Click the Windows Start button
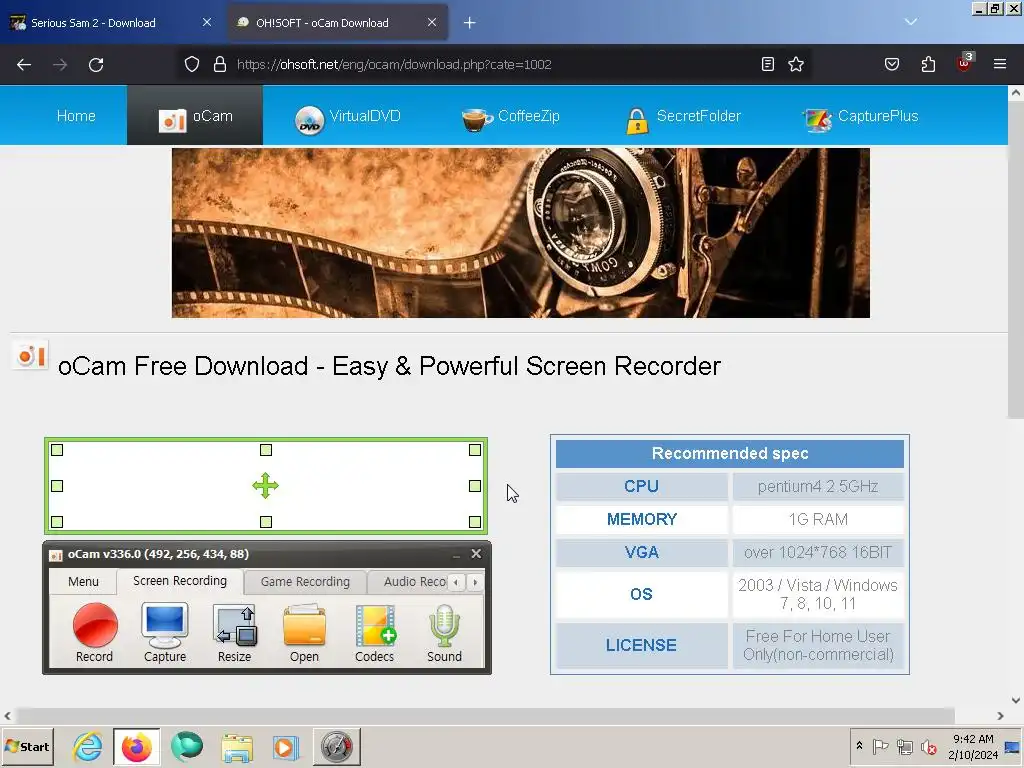The width and height of the screenshot is (1024, 768). coord(27,746)
